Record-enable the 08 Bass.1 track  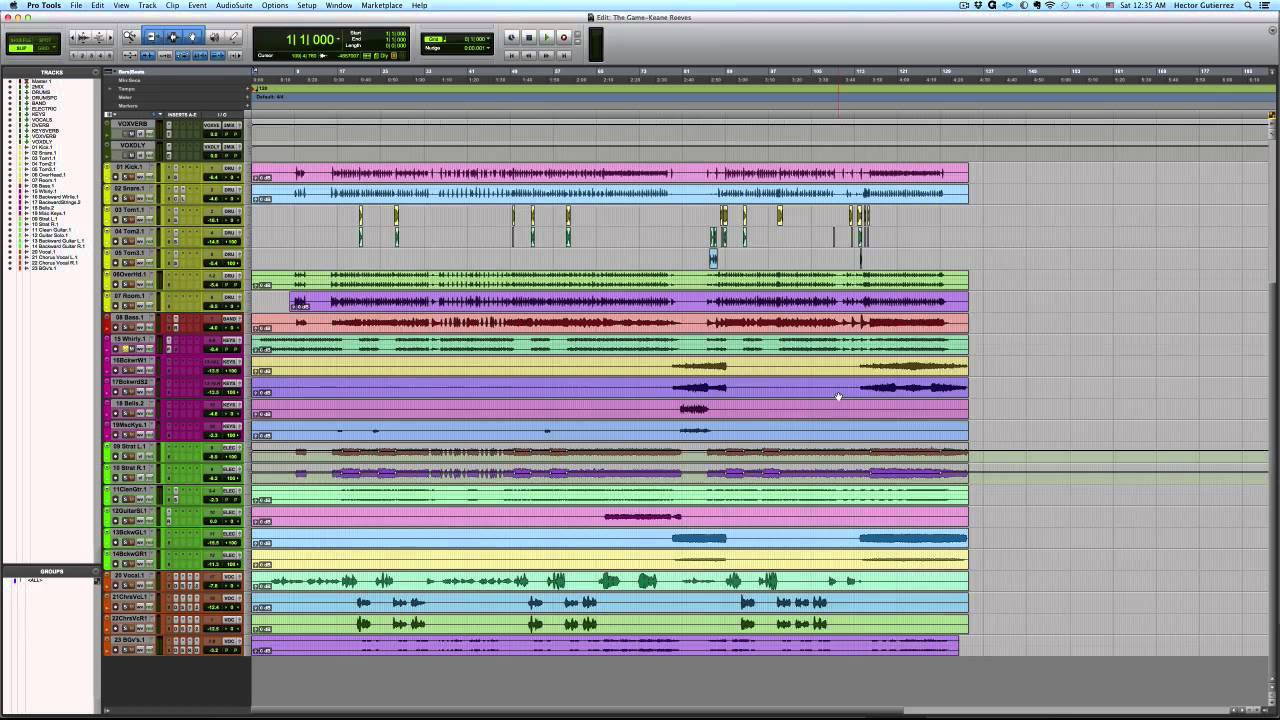(x=115, y=328)
